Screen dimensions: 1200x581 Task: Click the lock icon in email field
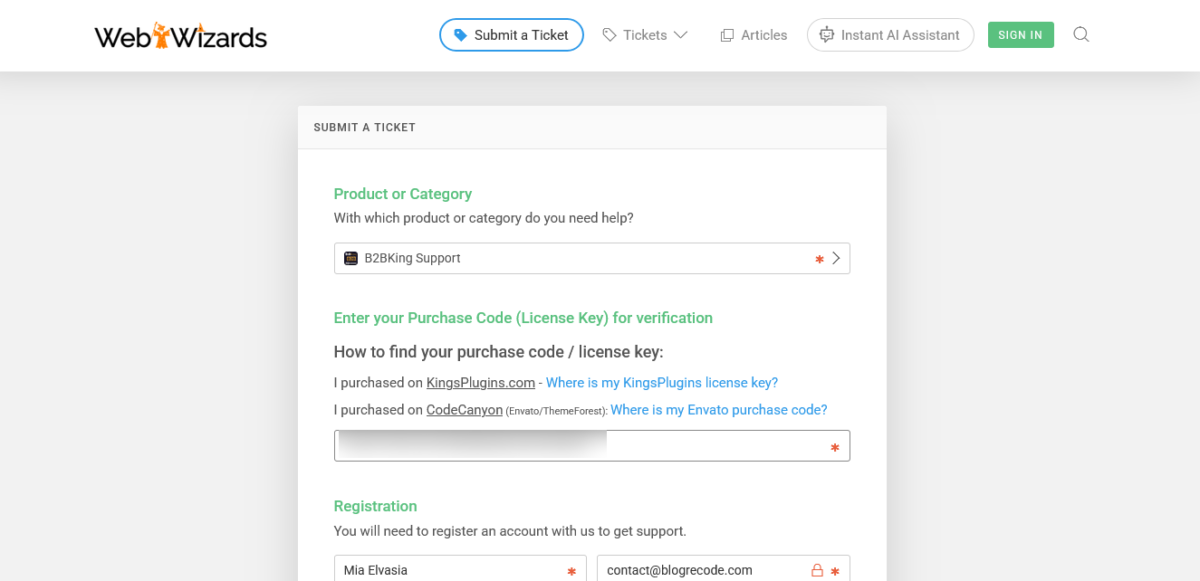coord(817,570)
